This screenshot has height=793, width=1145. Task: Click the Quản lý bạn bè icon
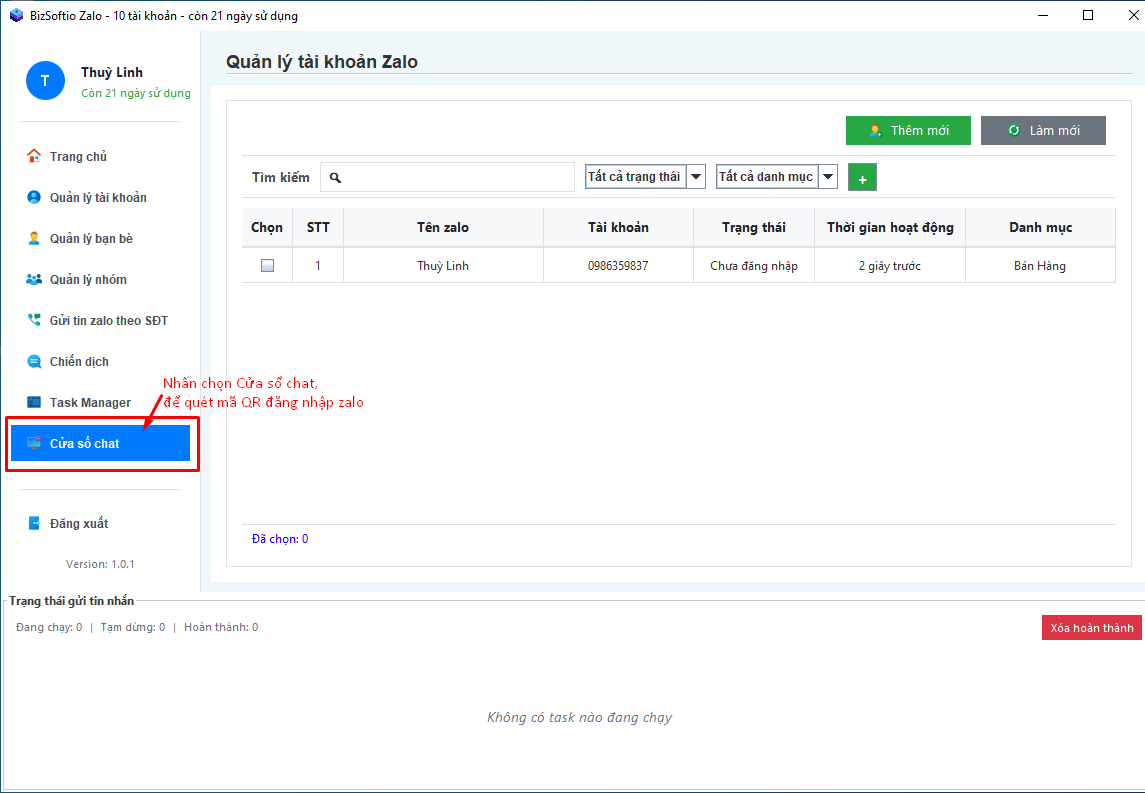click(x=34, y=238)
